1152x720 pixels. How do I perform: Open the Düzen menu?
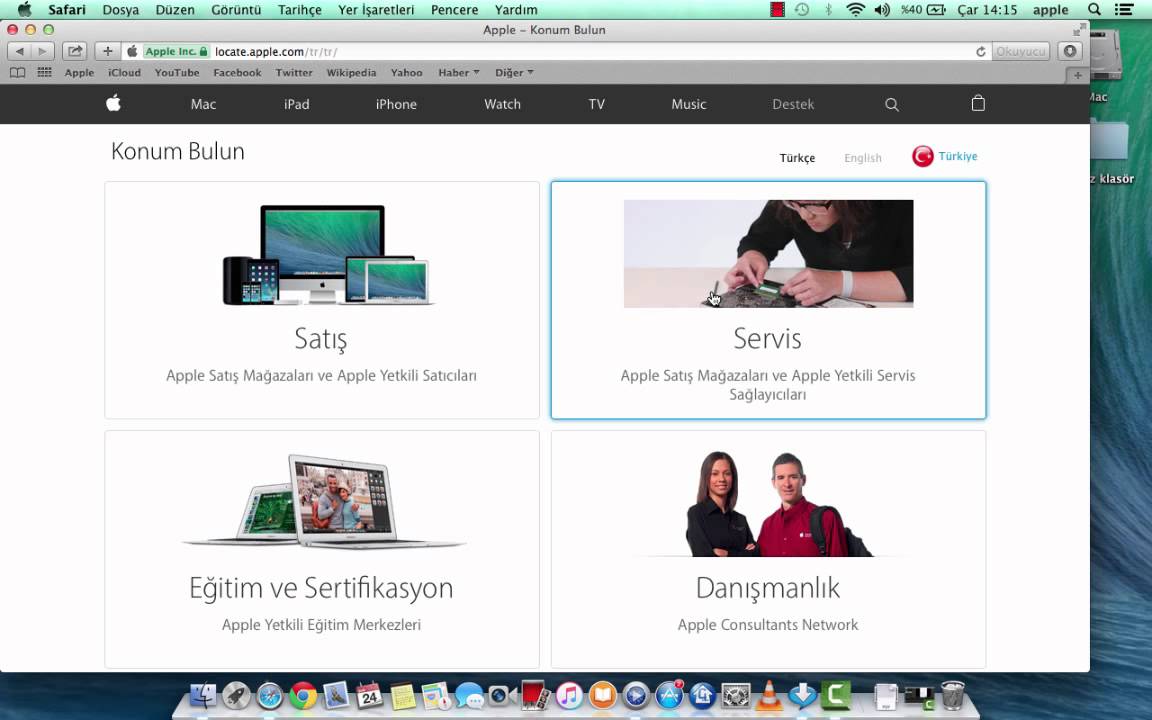tap(175, 10)
